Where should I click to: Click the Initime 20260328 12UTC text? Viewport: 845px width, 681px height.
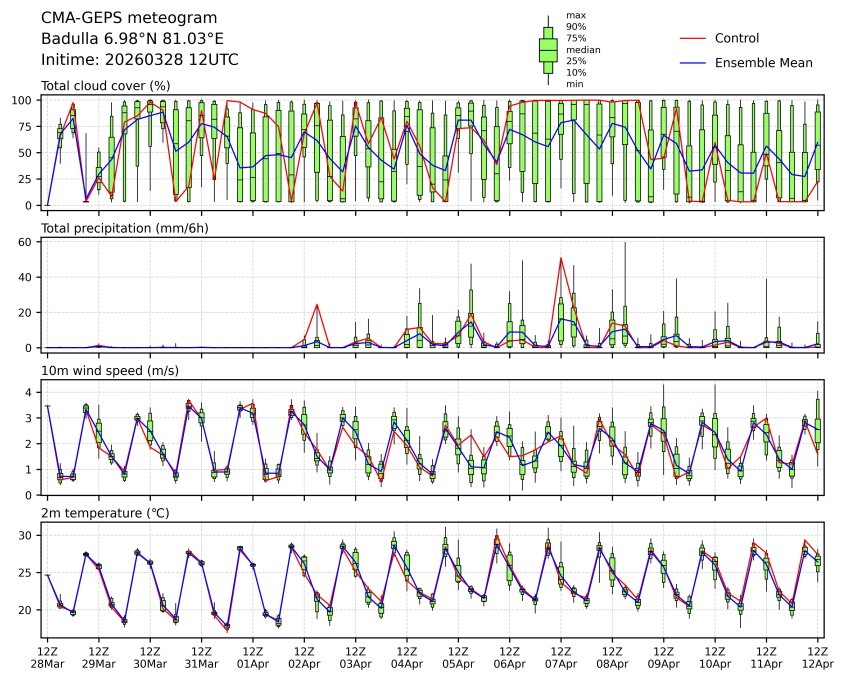(139, 60)
